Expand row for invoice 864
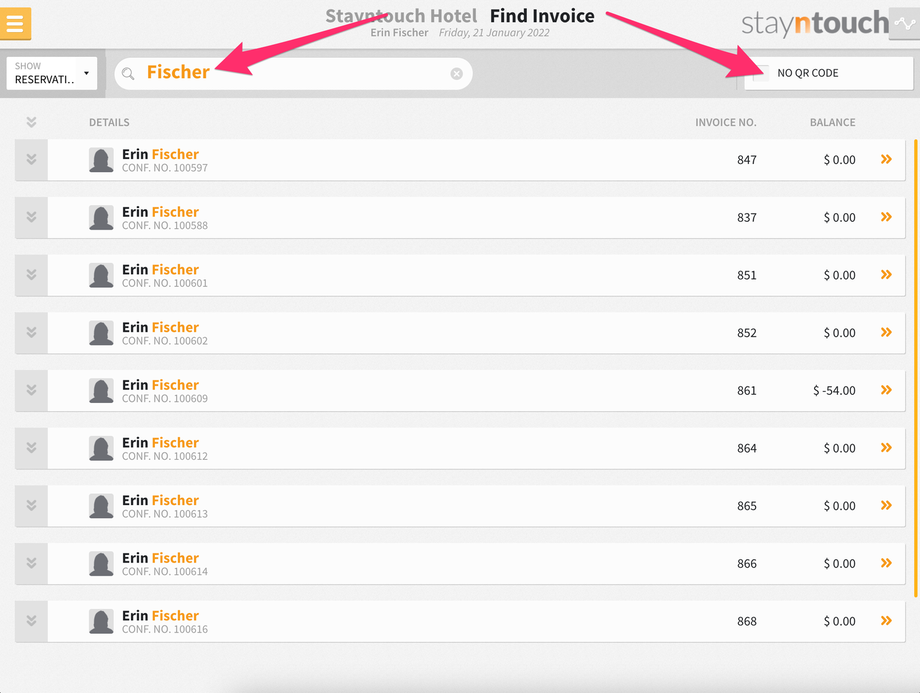The height and width of the screenshot is (693, 920). pos(31,448)
